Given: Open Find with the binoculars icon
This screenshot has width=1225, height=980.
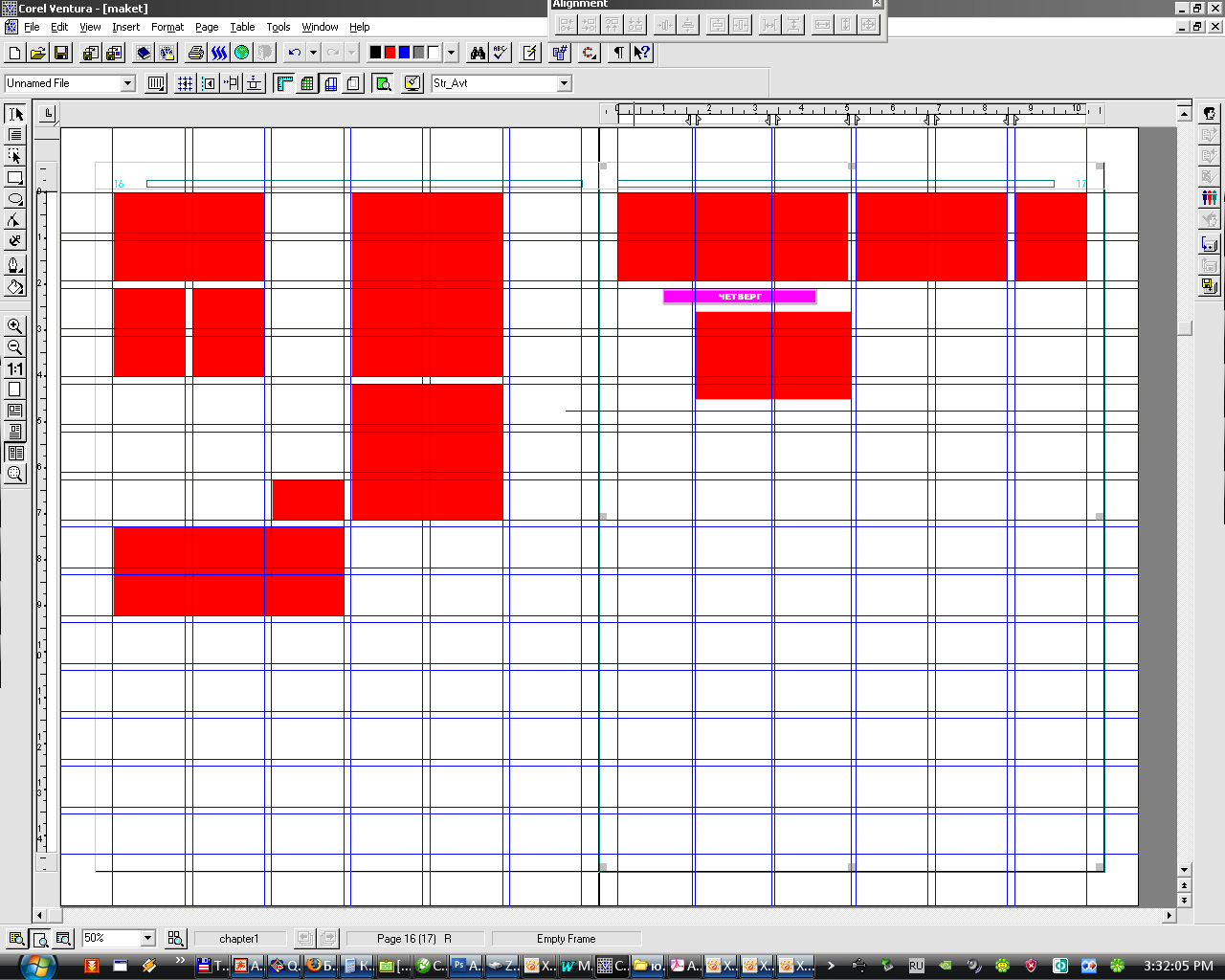Looking at the screenshot, I should (478, 53).
